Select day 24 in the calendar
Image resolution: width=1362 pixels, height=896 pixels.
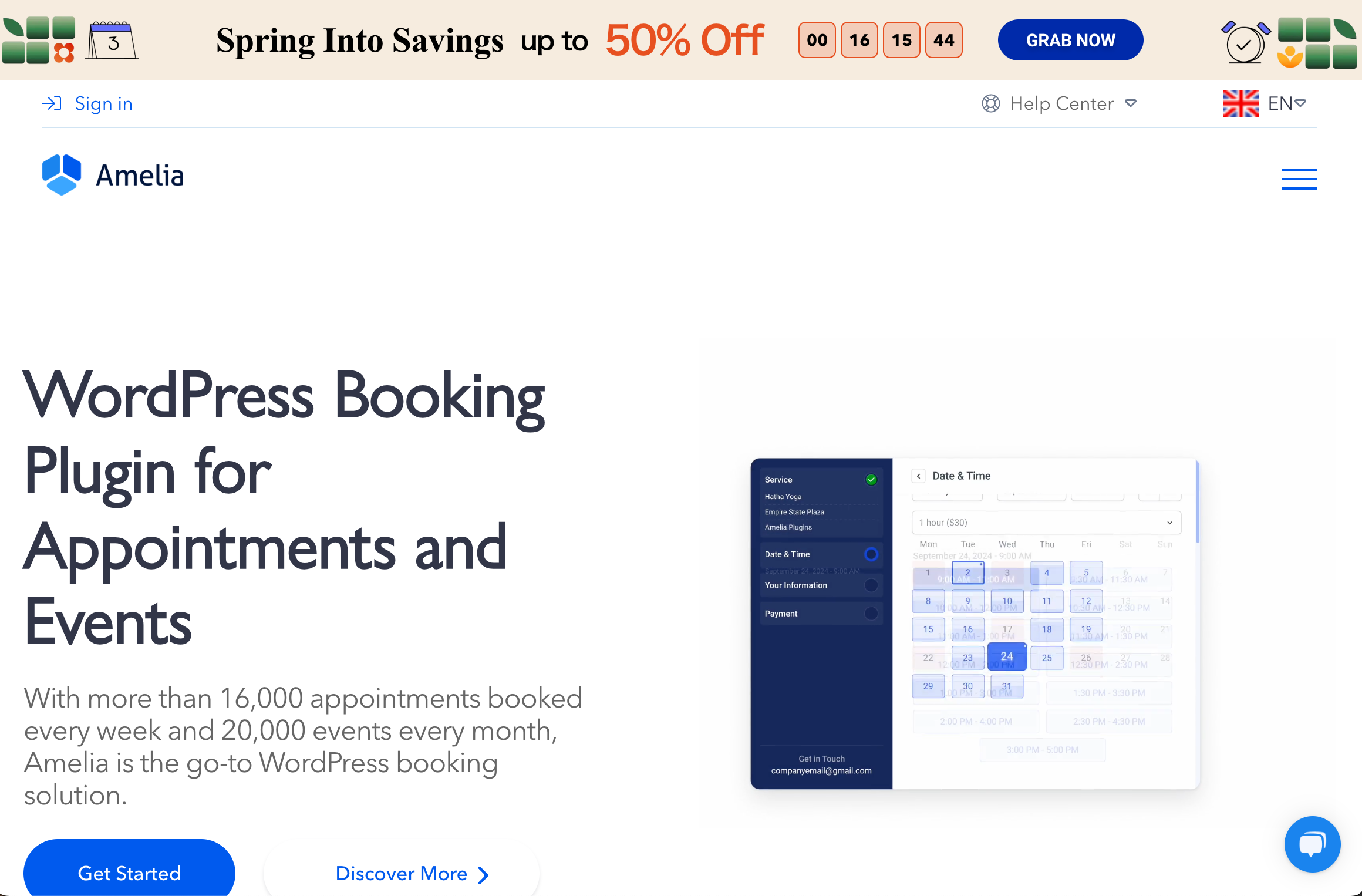coord(1007,656)
